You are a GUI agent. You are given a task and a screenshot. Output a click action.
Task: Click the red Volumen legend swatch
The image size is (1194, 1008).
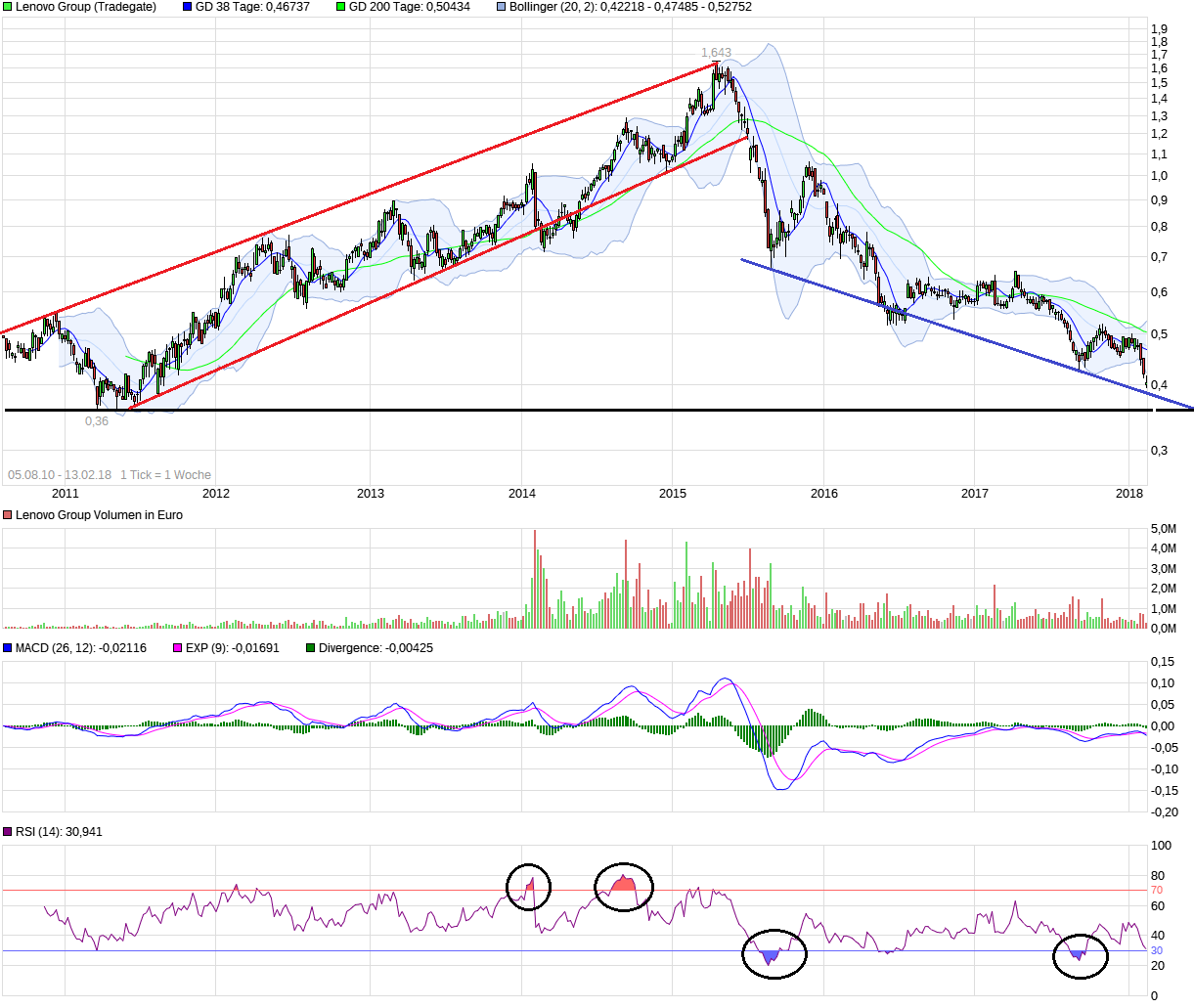pos(8,515)
